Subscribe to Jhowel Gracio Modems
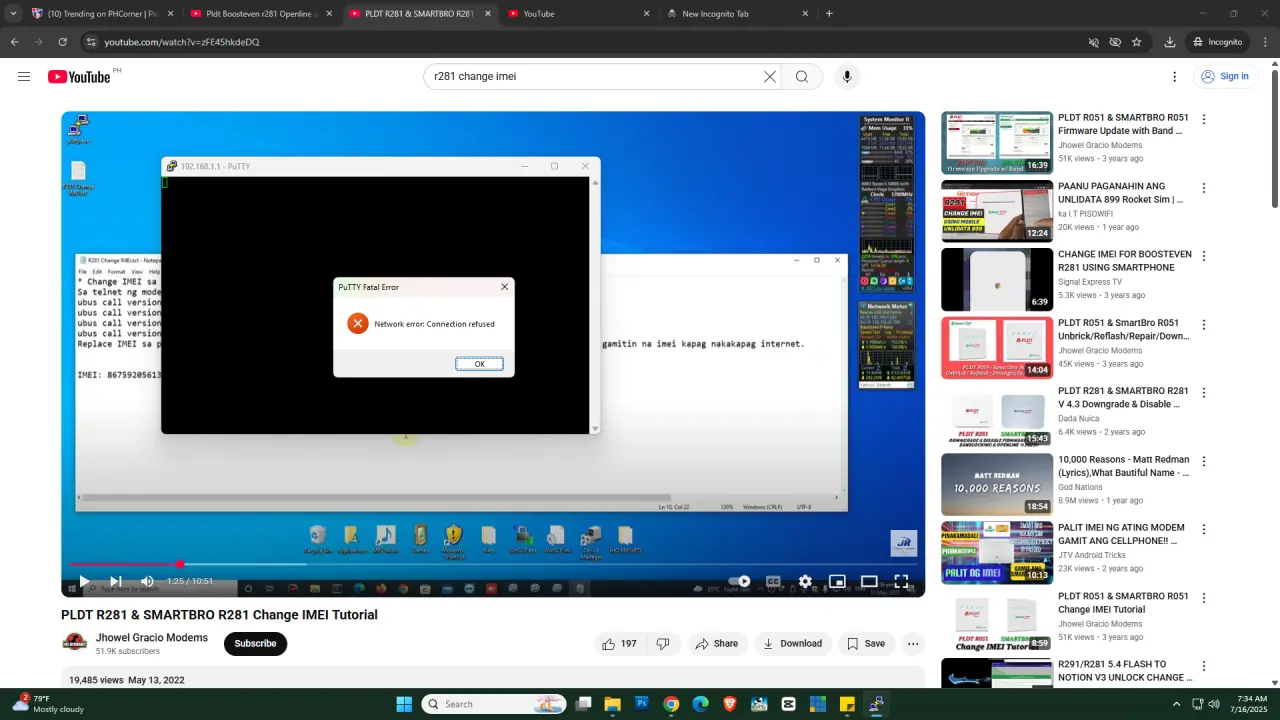This screenshot has width=1280, height=720. pyautogui.click(x=255, y=644)
